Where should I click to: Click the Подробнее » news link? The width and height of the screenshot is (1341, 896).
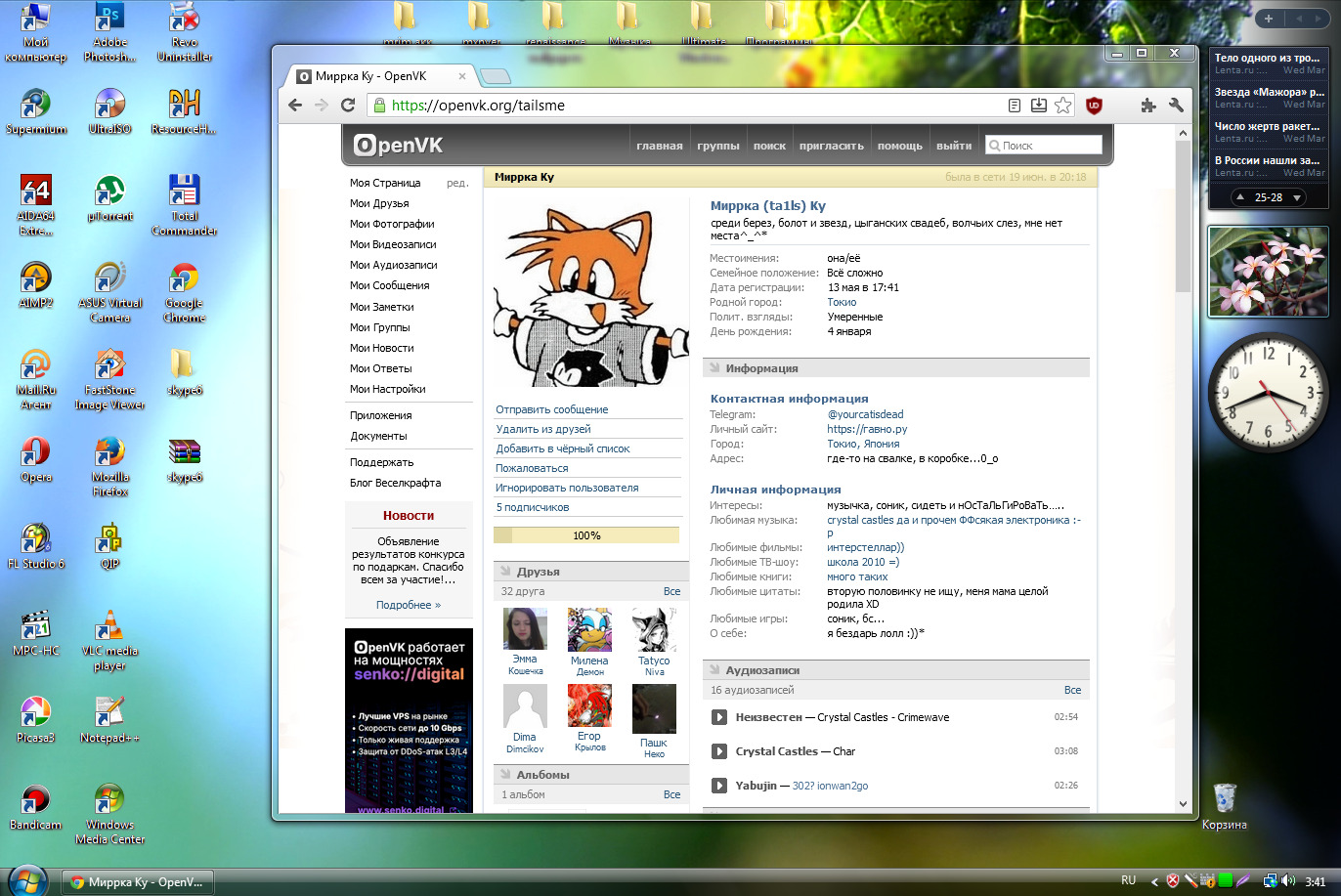(409, 605)
